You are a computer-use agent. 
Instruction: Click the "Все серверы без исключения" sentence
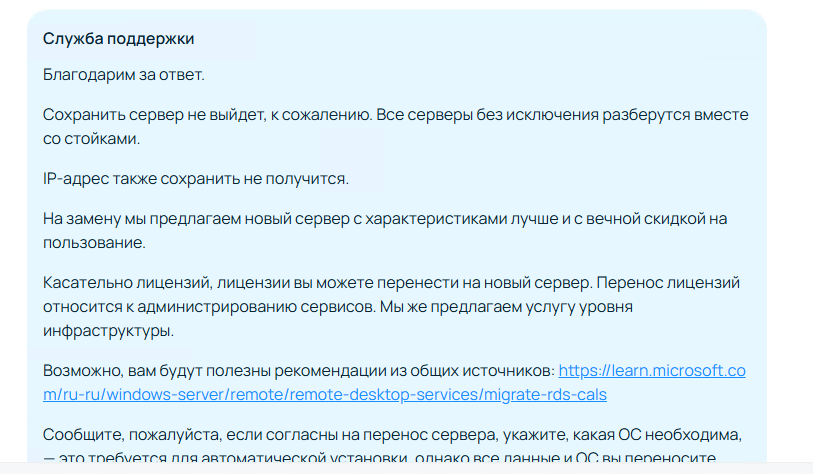tap(563, 115)
